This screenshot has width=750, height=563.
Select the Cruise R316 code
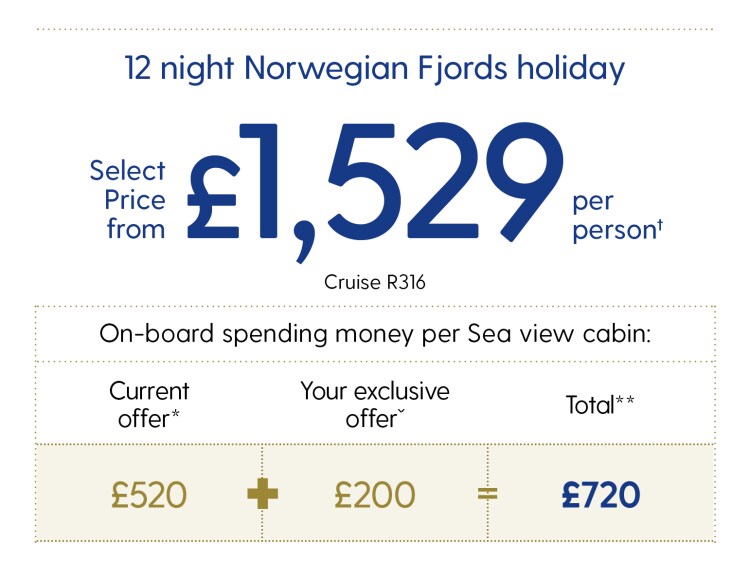(375, 282)
